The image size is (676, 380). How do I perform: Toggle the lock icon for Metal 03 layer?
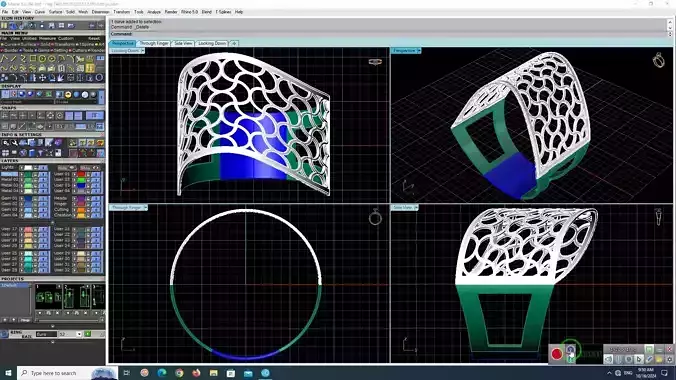coord(36,185)
